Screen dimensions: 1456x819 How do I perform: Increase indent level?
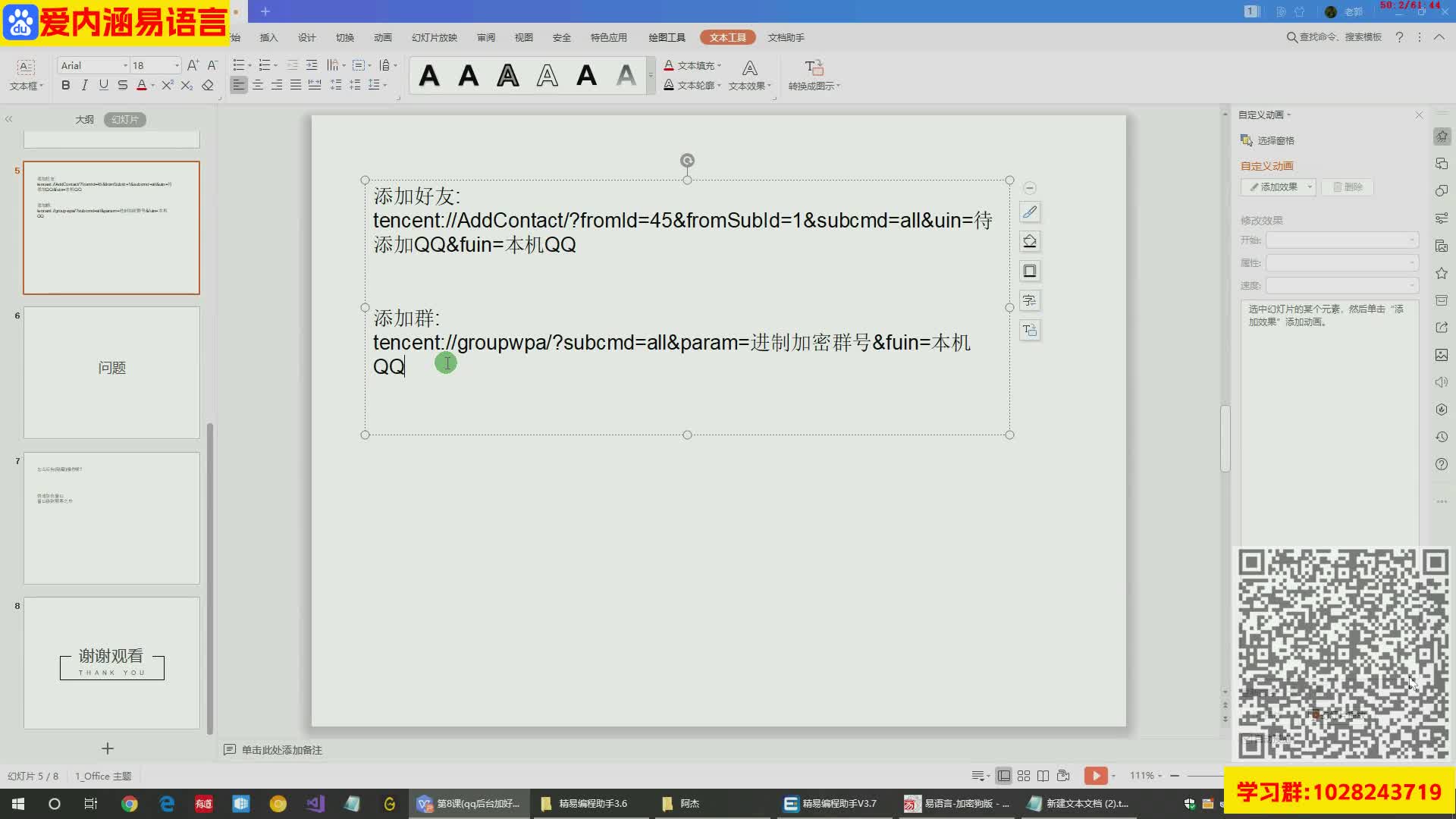pos(312,65)
